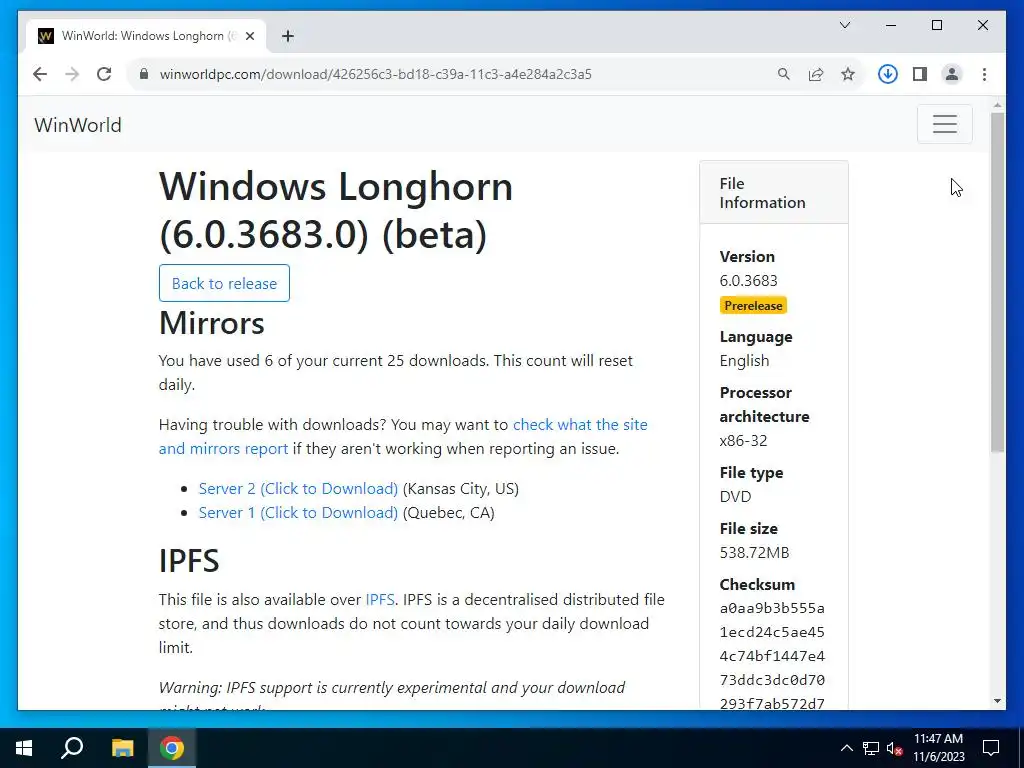Select the file size 538.72MB value
The height and width of the screenshot is (768, 1024).
(754, 552)
